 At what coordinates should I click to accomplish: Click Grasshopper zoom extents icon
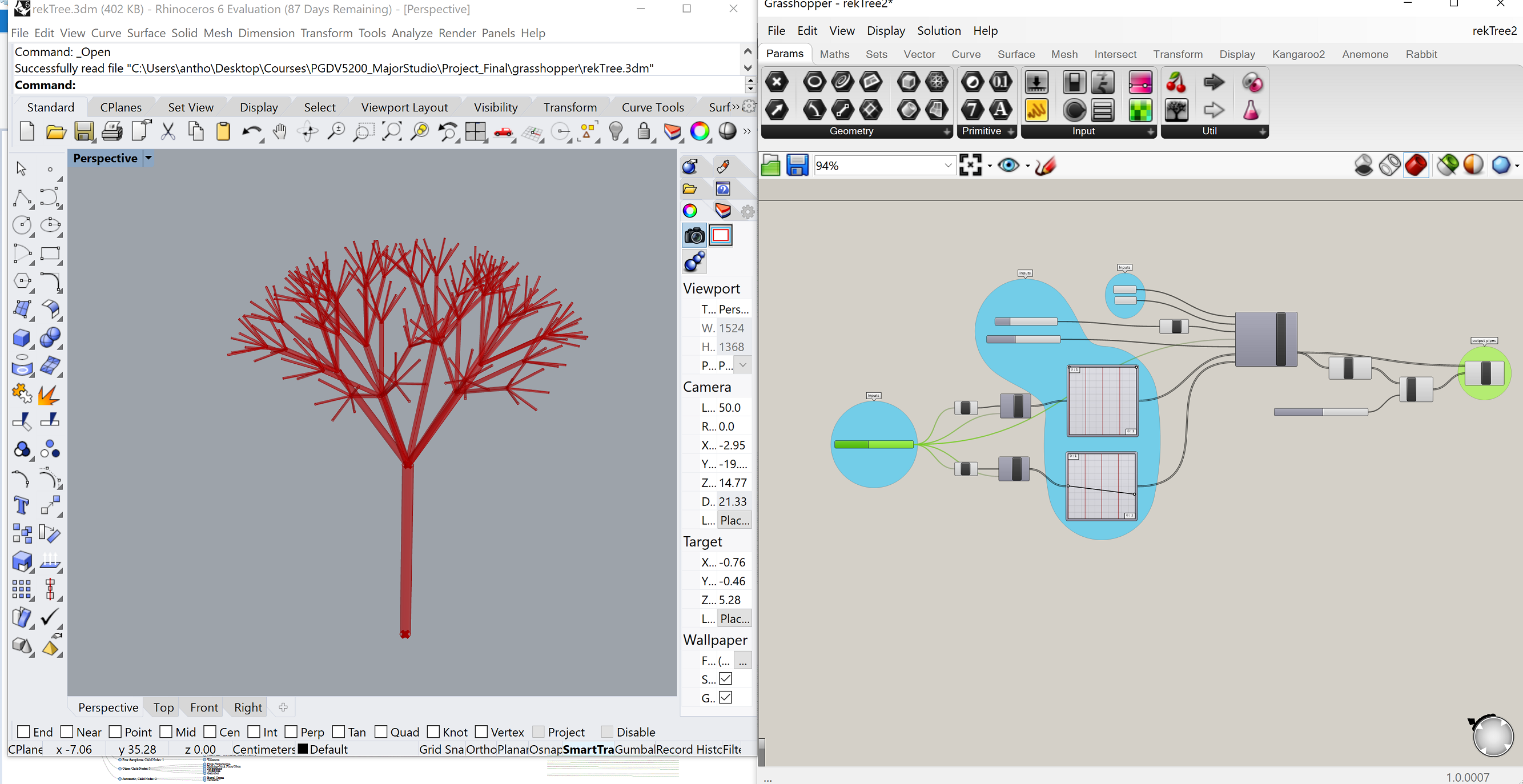(x=970, y=166)
